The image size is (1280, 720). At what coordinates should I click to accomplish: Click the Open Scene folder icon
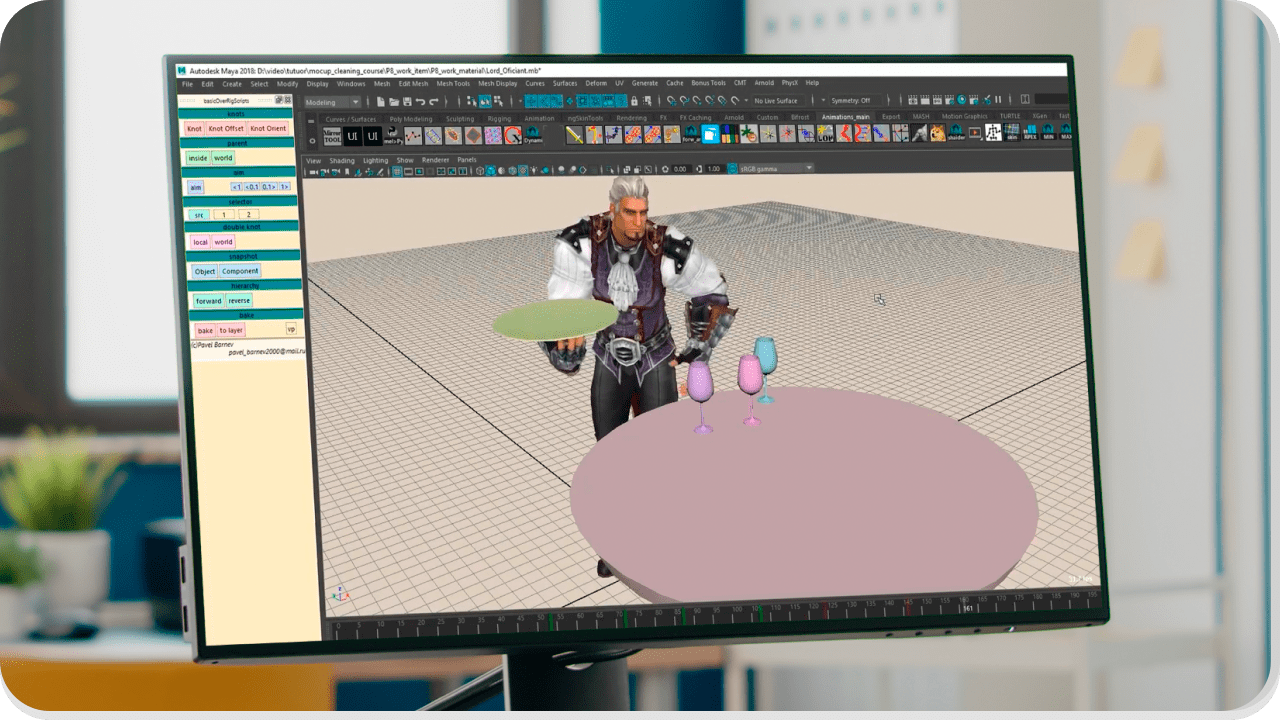click(x=394, y=102)
